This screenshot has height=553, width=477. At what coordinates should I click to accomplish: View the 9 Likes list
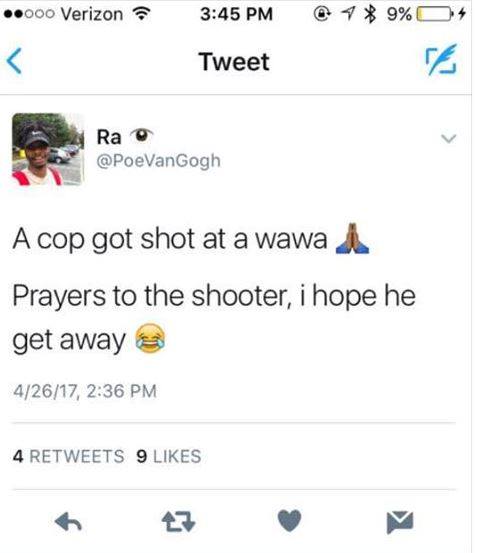tap(169, 456)
